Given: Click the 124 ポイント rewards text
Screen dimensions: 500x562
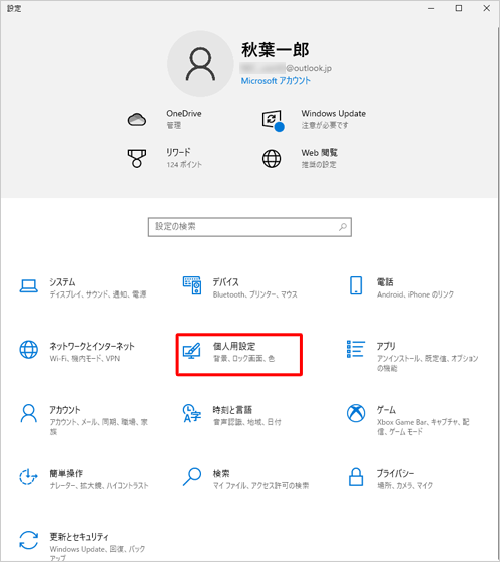Looking at the screenshot, I should (x=184, y=165).
